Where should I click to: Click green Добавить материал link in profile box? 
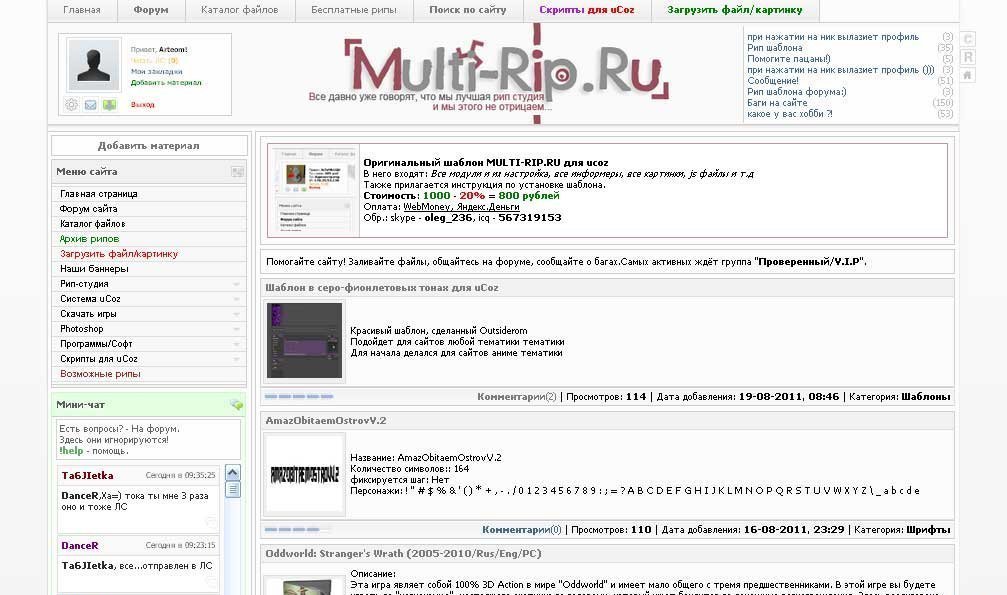[x=166, y=82]
